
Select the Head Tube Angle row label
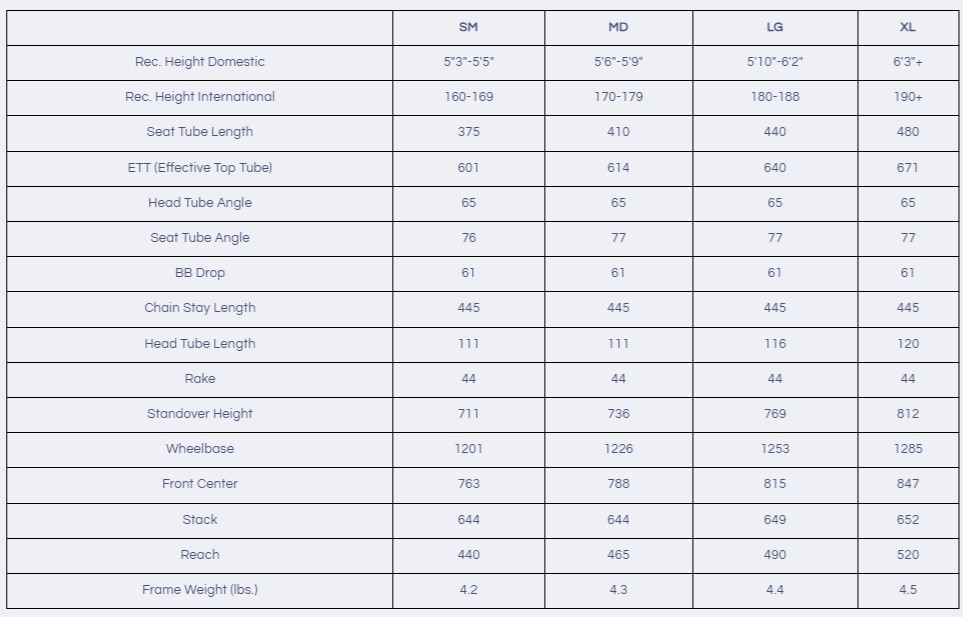tap(200, 203)
